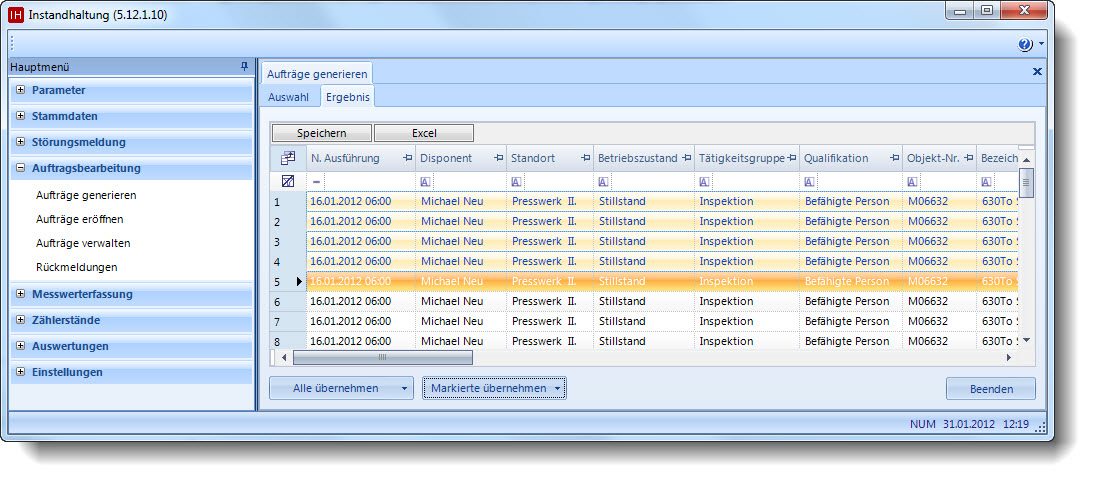Expand the Messwerterfassung section

pyautogui.click(x=20, y=294)
